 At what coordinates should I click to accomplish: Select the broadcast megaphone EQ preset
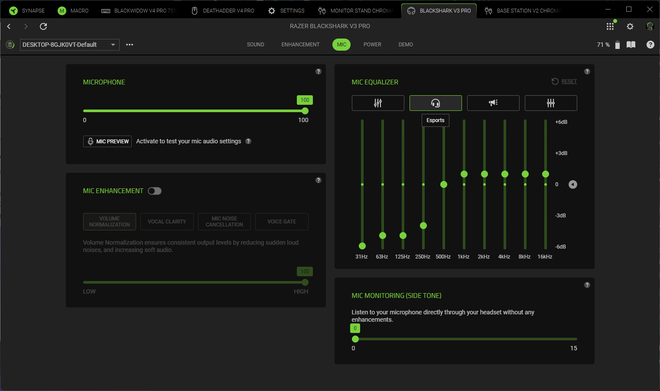[493, 103]
